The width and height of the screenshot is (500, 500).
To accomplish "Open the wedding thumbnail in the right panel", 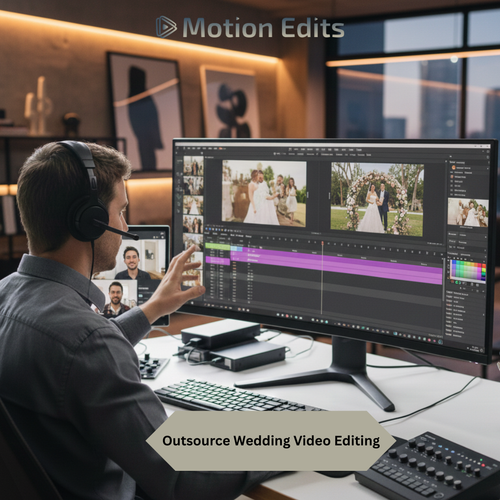I will [x=468, y=213].
